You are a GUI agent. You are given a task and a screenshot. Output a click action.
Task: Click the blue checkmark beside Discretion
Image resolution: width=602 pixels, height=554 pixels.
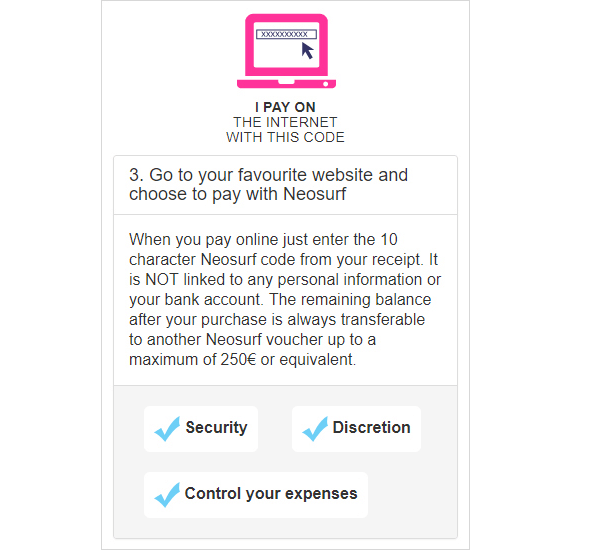coord(315,428)
